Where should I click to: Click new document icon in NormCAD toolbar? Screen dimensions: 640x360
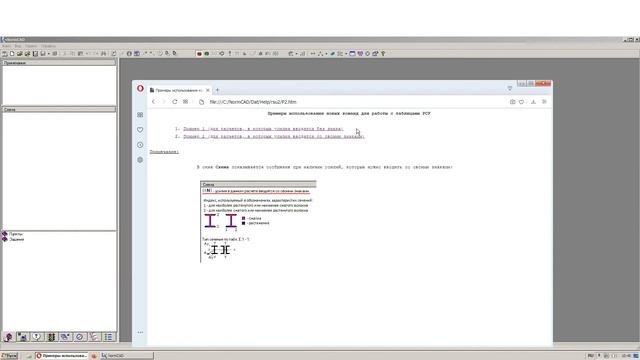(12, 53)
